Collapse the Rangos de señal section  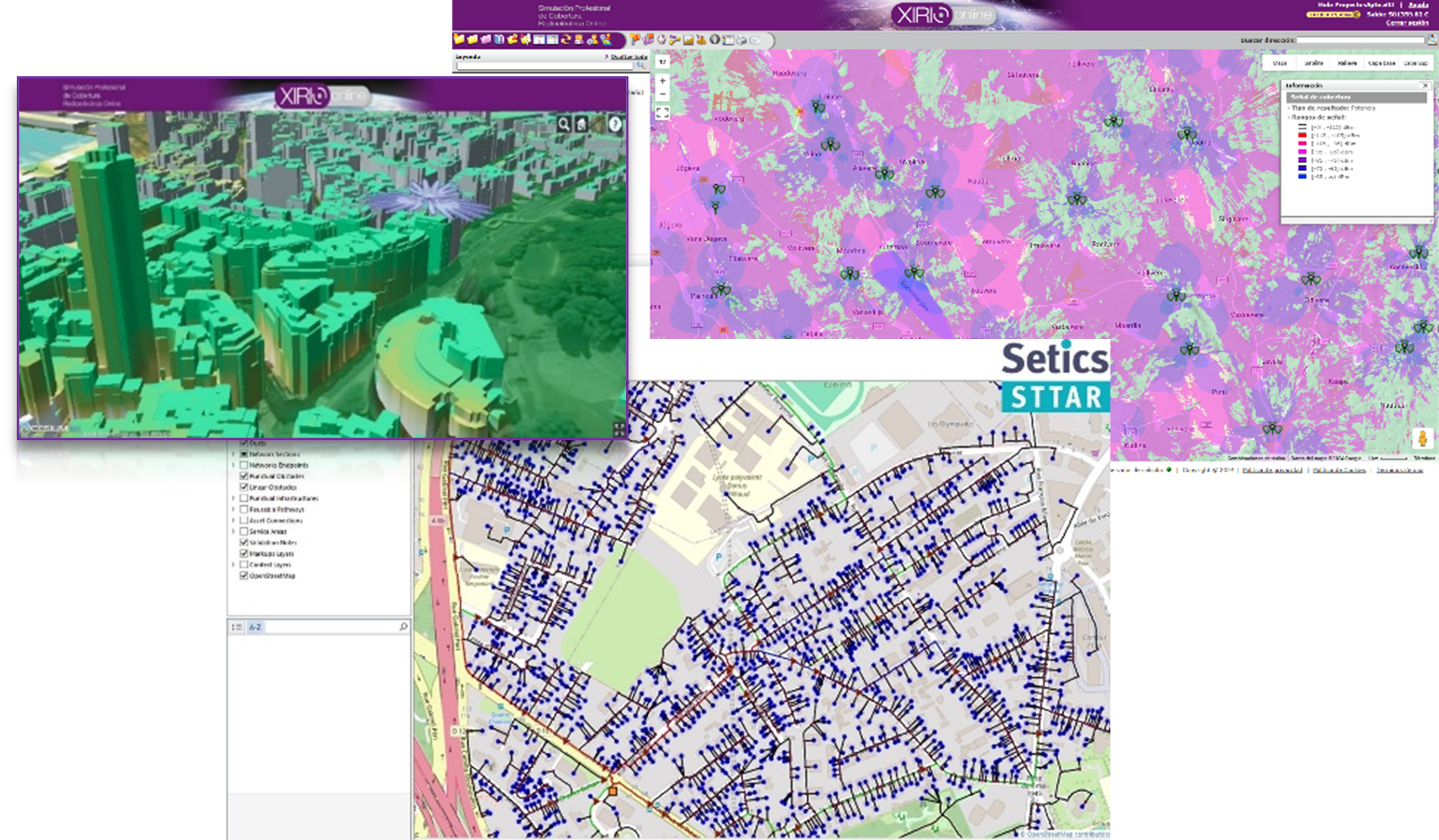1289,118
